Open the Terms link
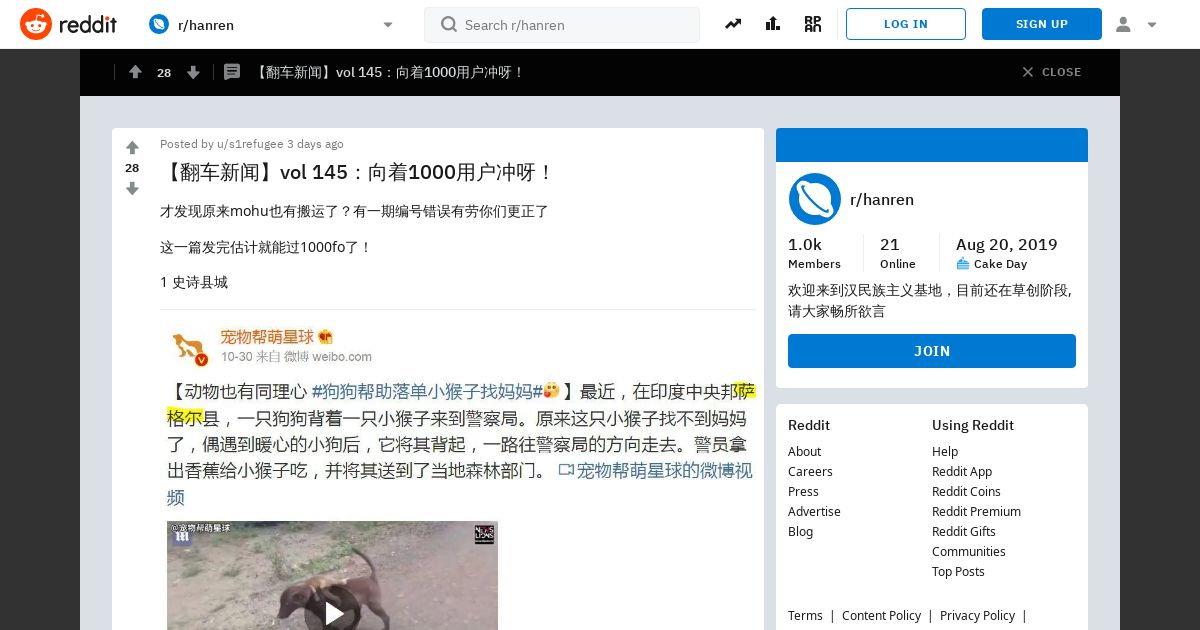Viewport: 1200px width, 630px height. tap(805, 616)
